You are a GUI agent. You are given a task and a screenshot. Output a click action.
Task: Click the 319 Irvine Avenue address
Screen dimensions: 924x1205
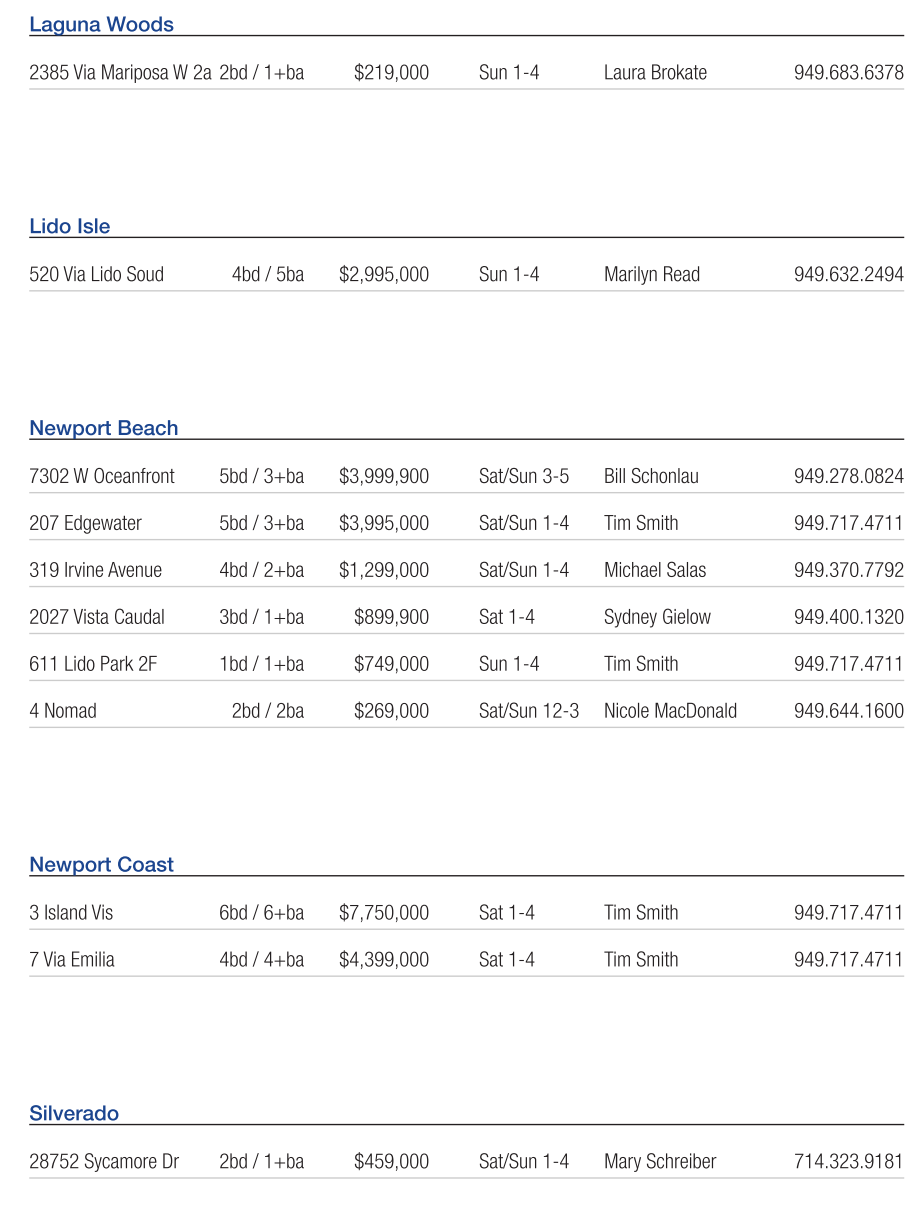pos(95,571)
